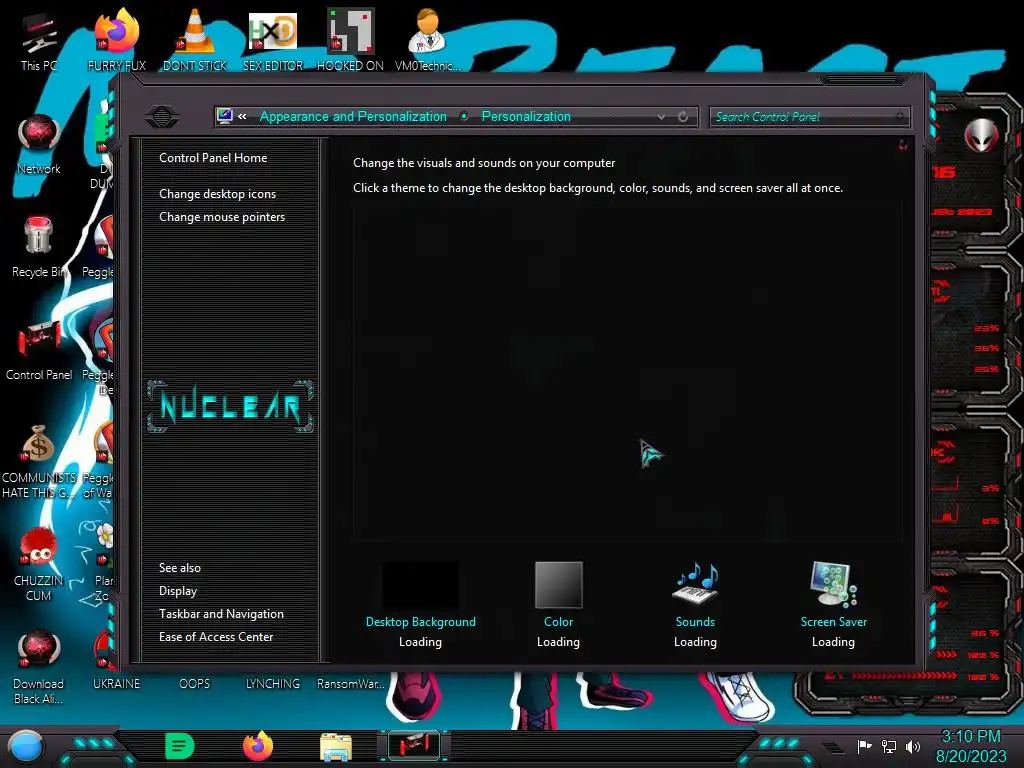Open the Desktop Background link
This screenshot has height=768, width=1024.
point(421,622)
